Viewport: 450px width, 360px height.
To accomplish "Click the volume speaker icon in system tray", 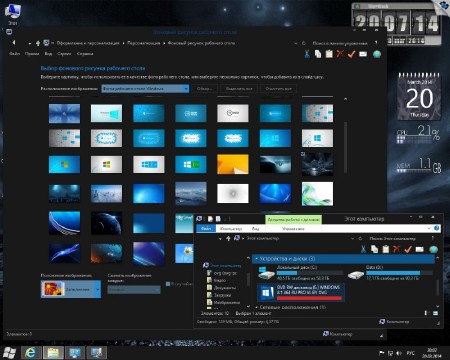I will (x=399, y=353).
